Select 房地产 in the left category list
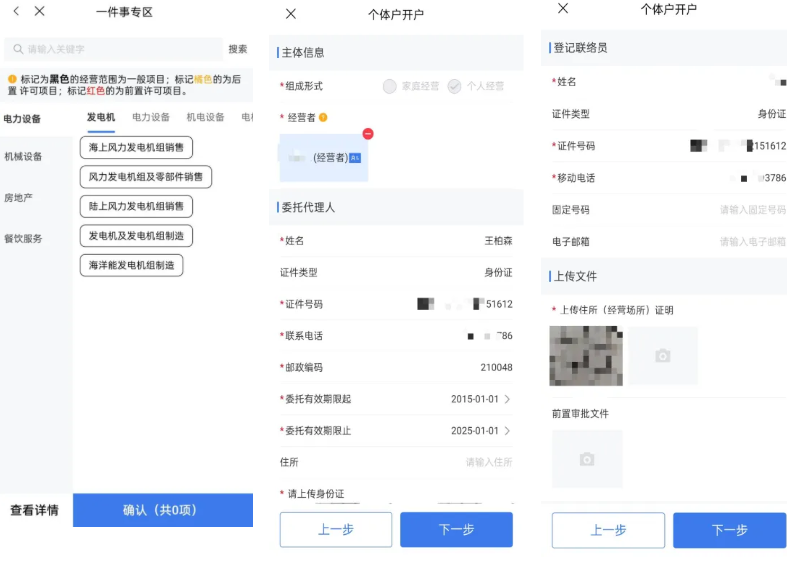Image resolution: width=787 pixels, height=562 pixels. [18, 198]
